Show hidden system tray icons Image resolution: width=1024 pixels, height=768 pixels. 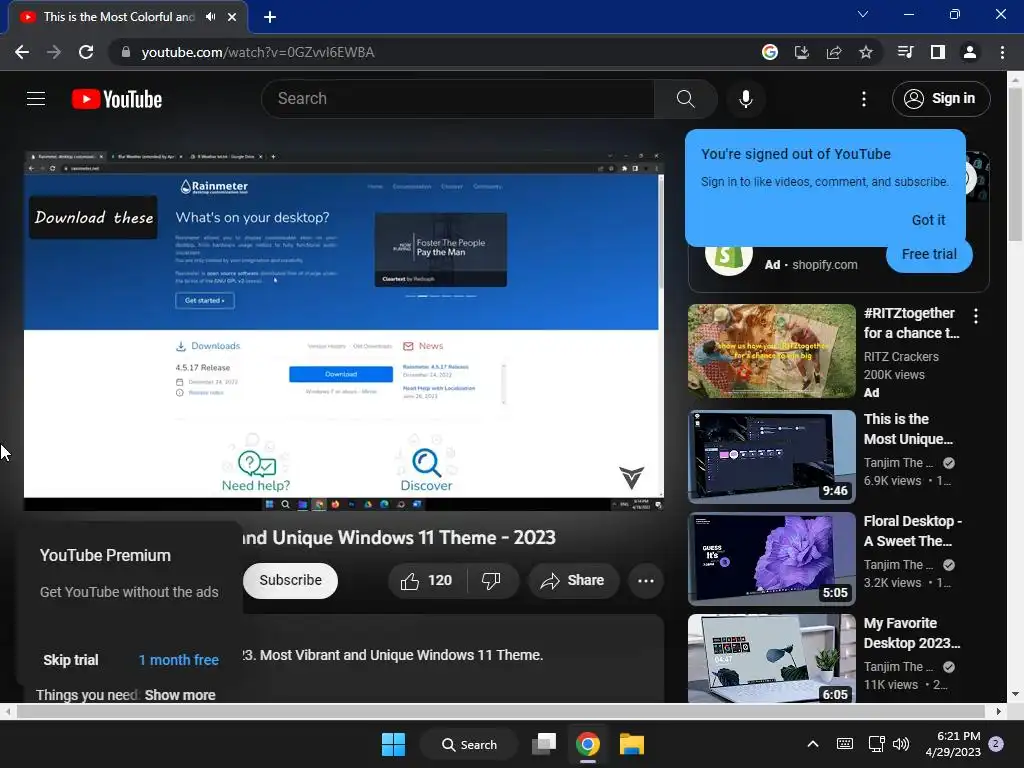pos(812,744)
